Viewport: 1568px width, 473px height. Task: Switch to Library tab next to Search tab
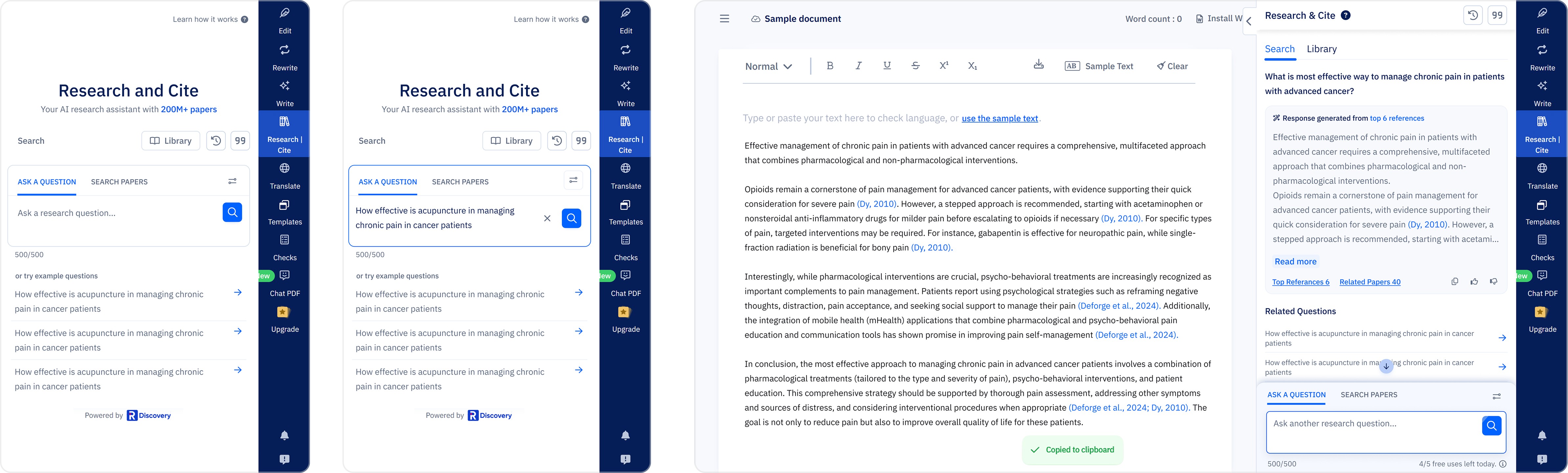[x=1322, y=49]
